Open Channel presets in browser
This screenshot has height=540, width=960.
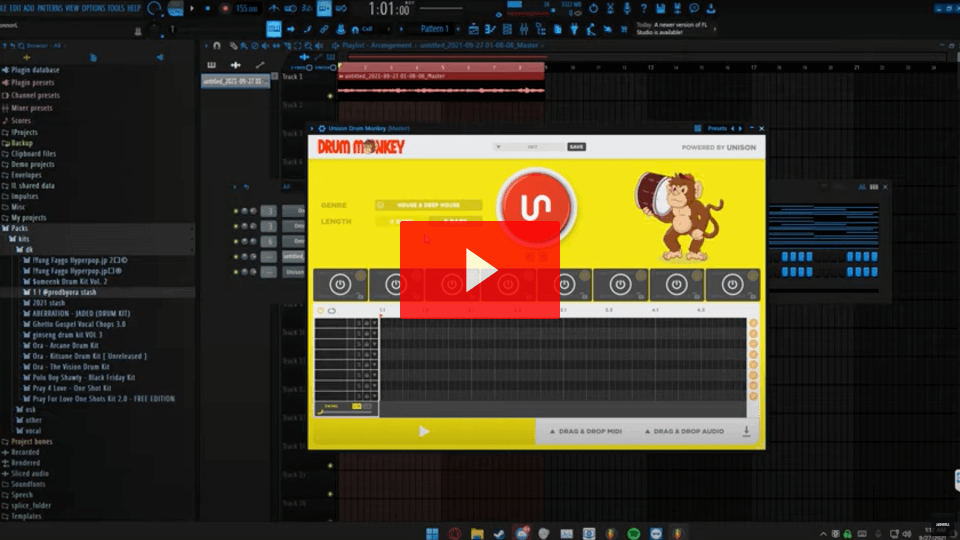point(35,95)
